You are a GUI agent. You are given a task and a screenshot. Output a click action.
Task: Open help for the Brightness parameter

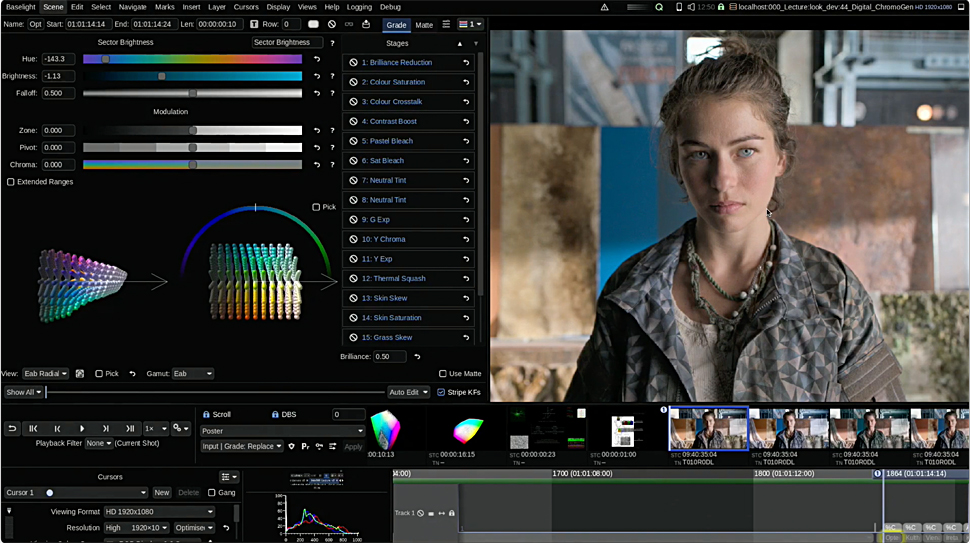(x=331, y=76)
